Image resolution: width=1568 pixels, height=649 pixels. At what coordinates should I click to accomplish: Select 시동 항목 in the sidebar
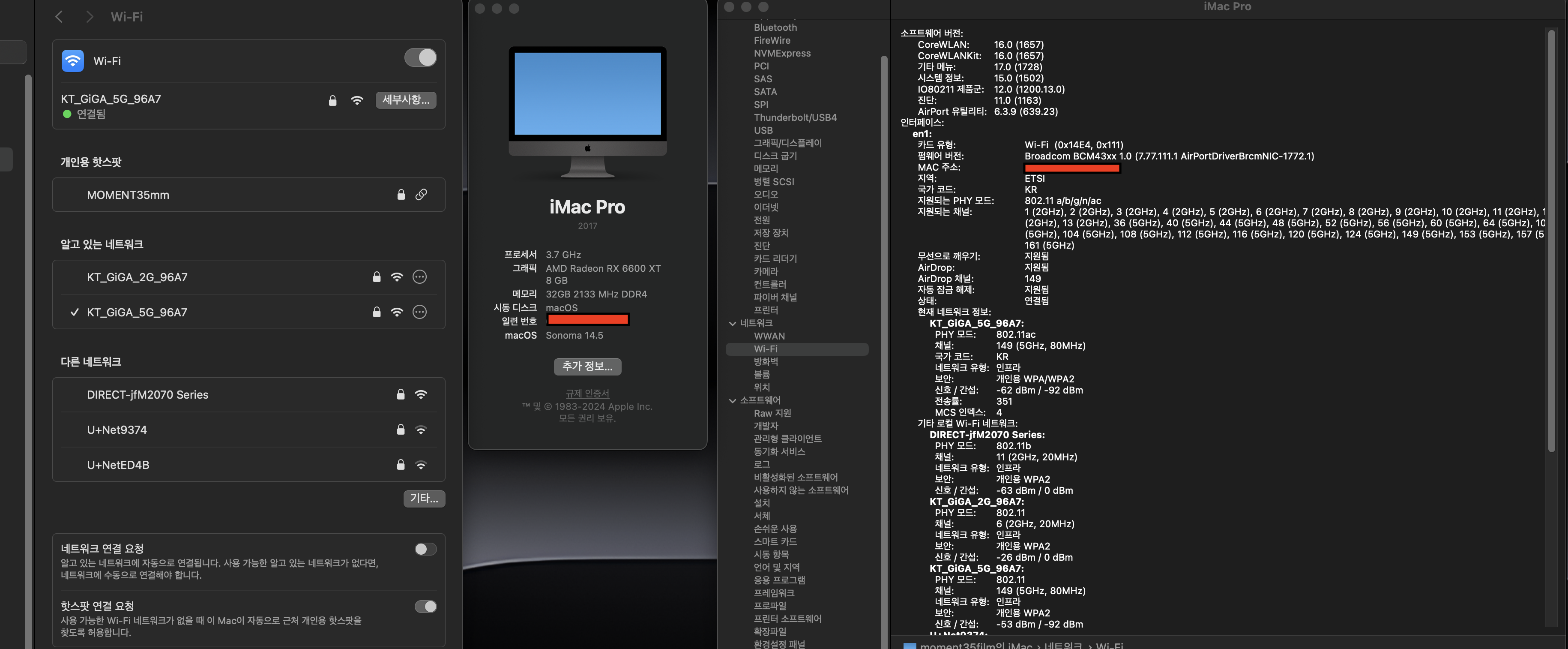pyautogui.click(x=771, y=555)
